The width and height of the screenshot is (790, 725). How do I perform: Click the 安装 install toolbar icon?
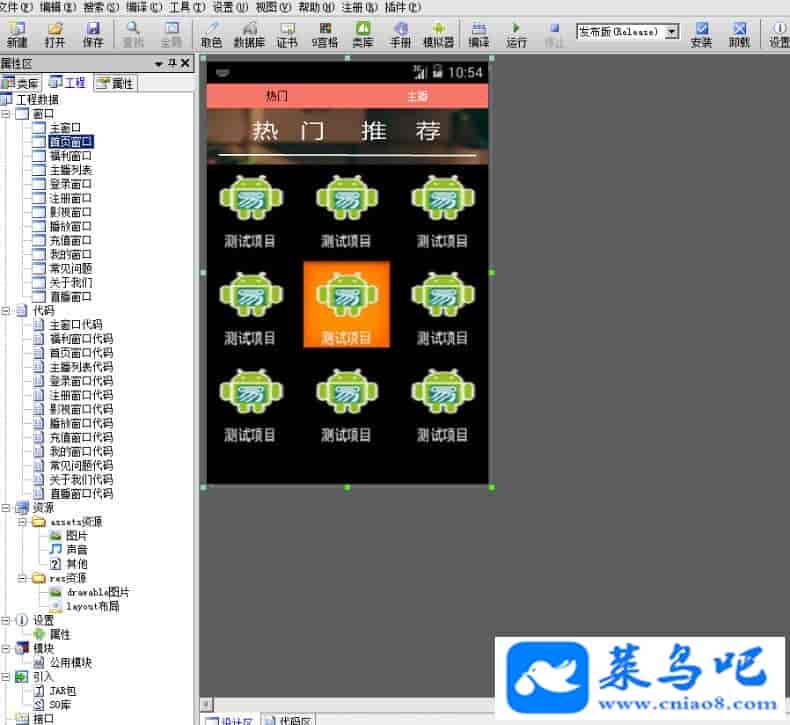701,34
